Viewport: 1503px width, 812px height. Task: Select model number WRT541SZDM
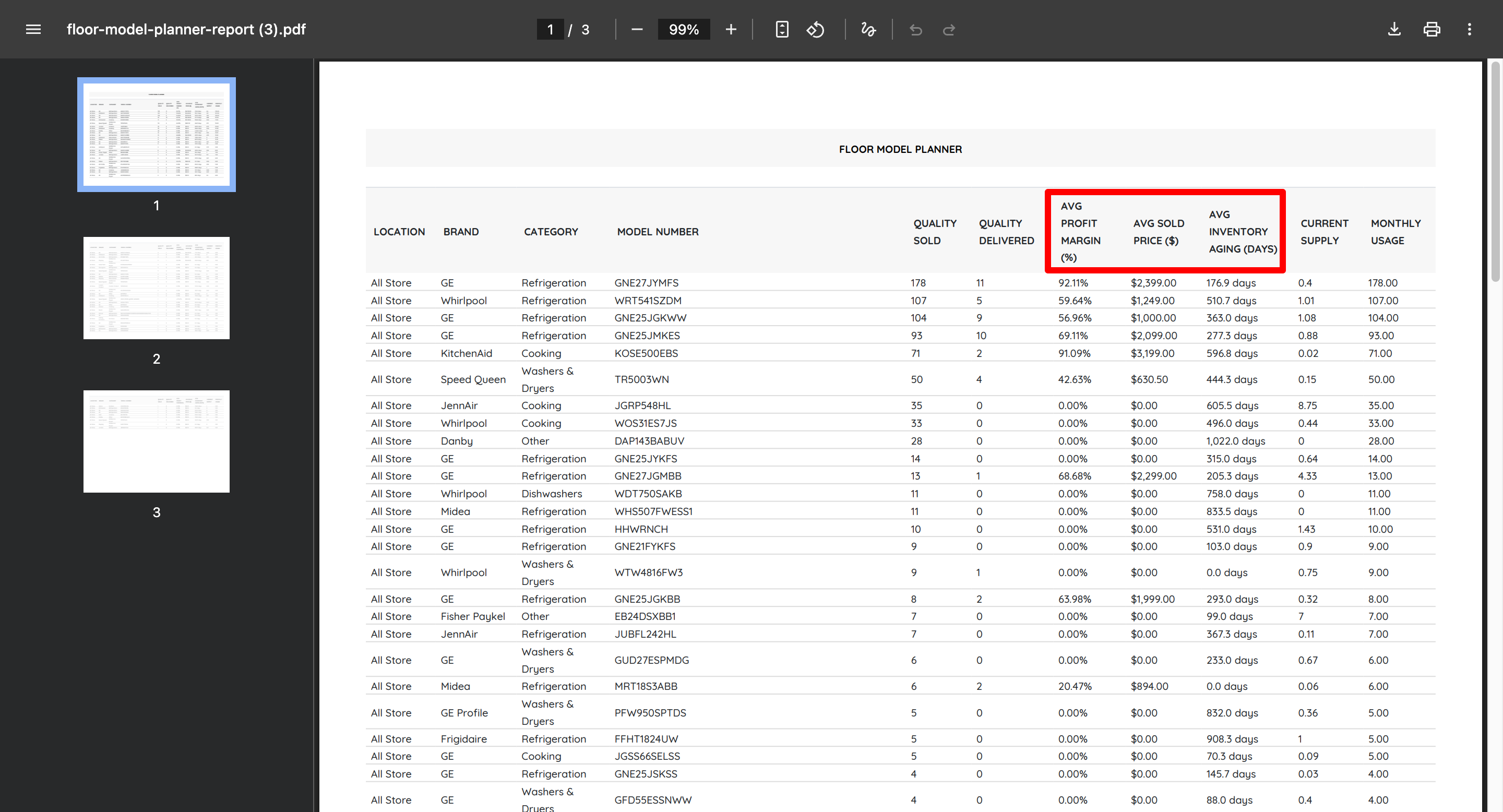point(648,301)
